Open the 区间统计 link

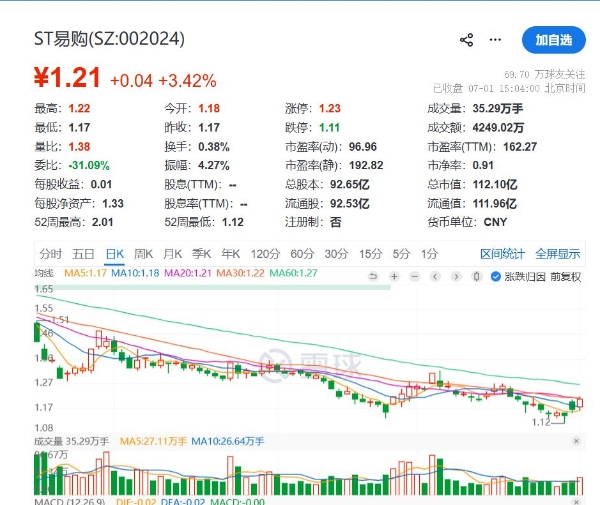click(502, 254)
